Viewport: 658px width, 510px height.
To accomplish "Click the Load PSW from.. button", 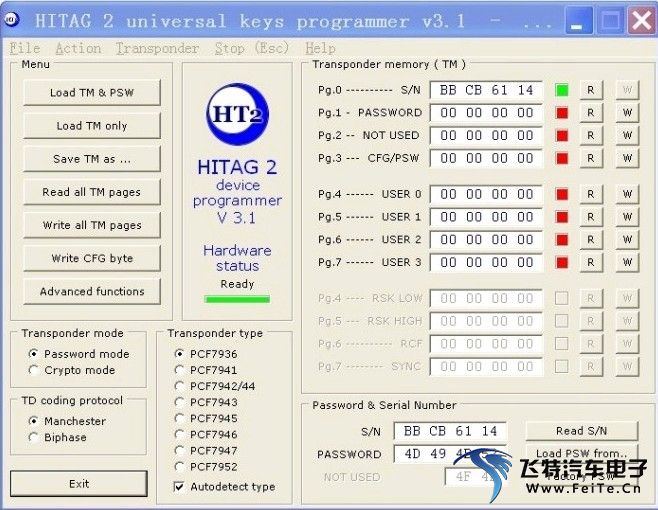I will 582,453.
